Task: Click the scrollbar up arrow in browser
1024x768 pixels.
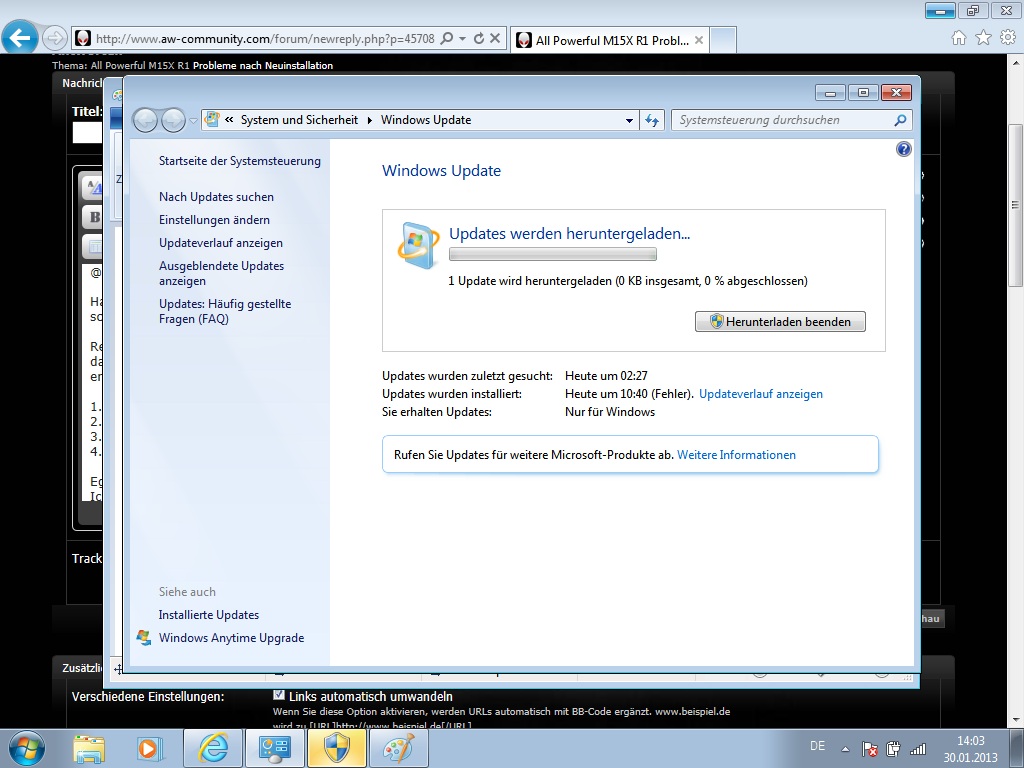Action: (1015, 63)
